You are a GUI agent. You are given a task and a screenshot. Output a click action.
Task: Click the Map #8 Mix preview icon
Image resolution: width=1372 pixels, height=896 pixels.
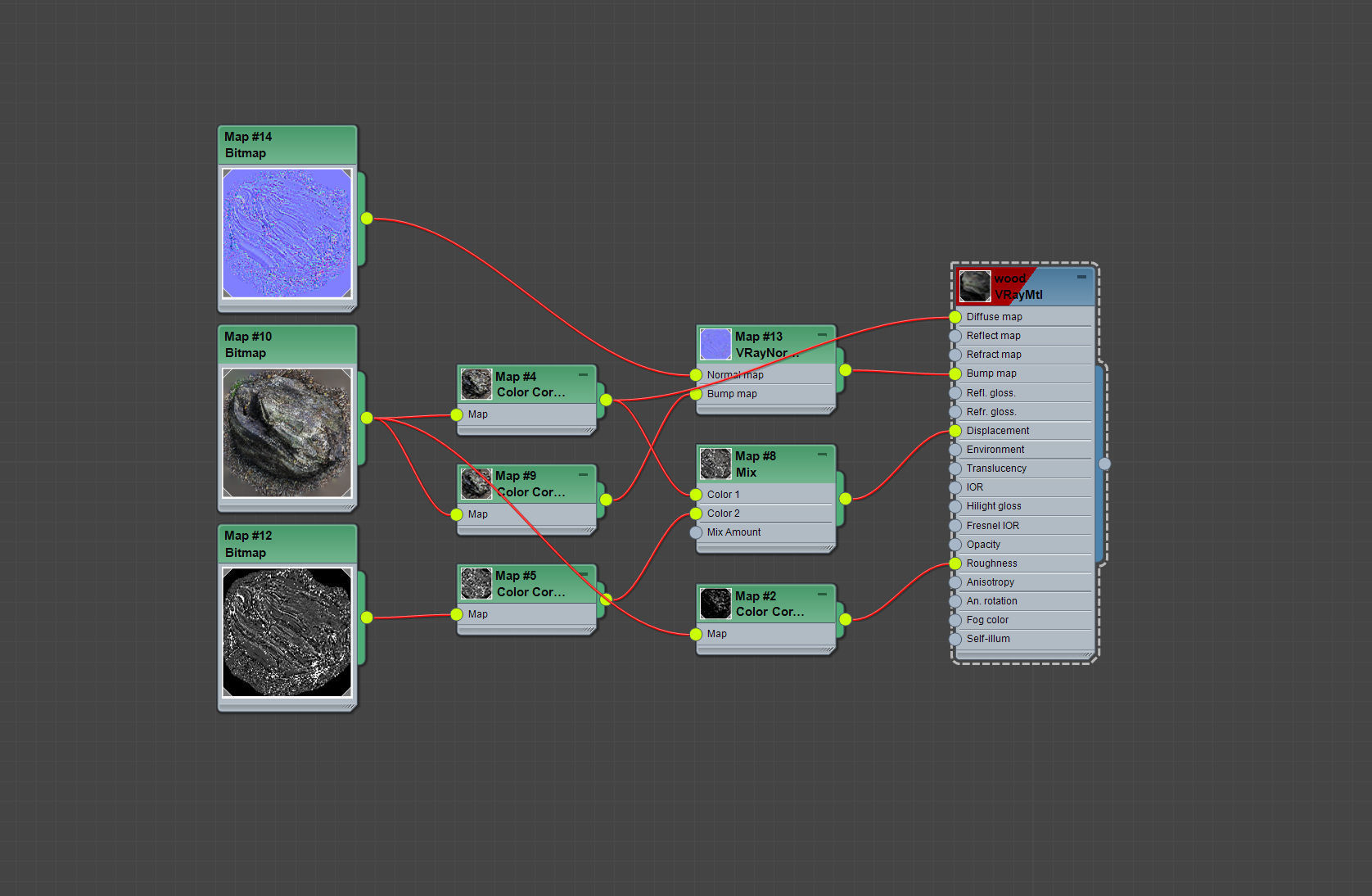pos(715,464)
